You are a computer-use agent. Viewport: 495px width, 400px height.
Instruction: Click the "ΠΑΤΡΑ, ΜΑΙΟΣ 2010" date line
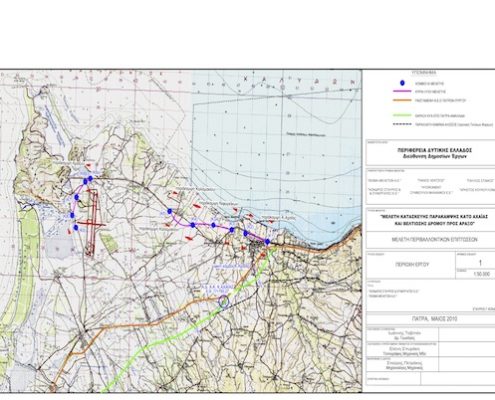tap(434, 319)
